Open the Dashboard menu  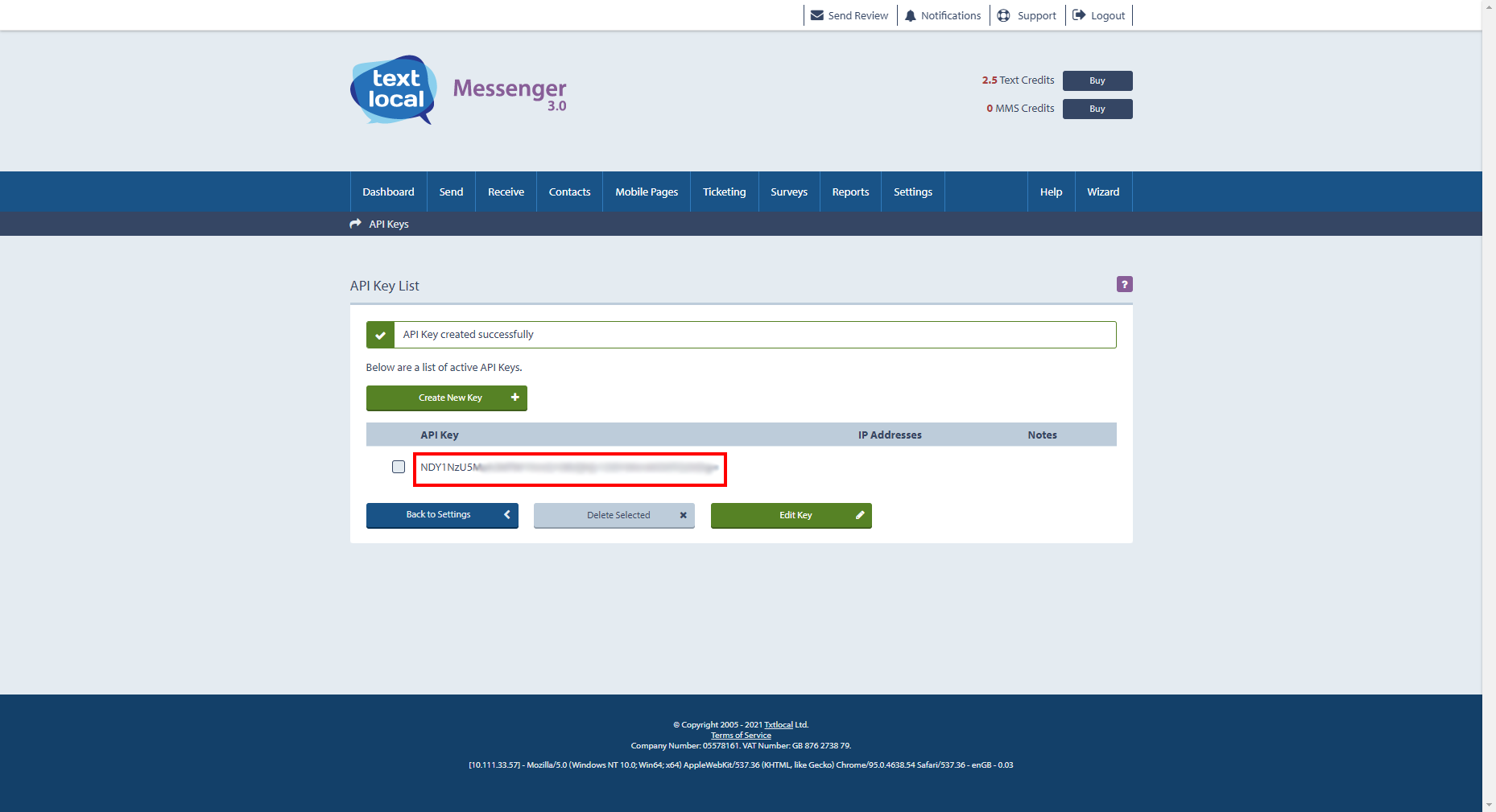[x=388, y=192]
